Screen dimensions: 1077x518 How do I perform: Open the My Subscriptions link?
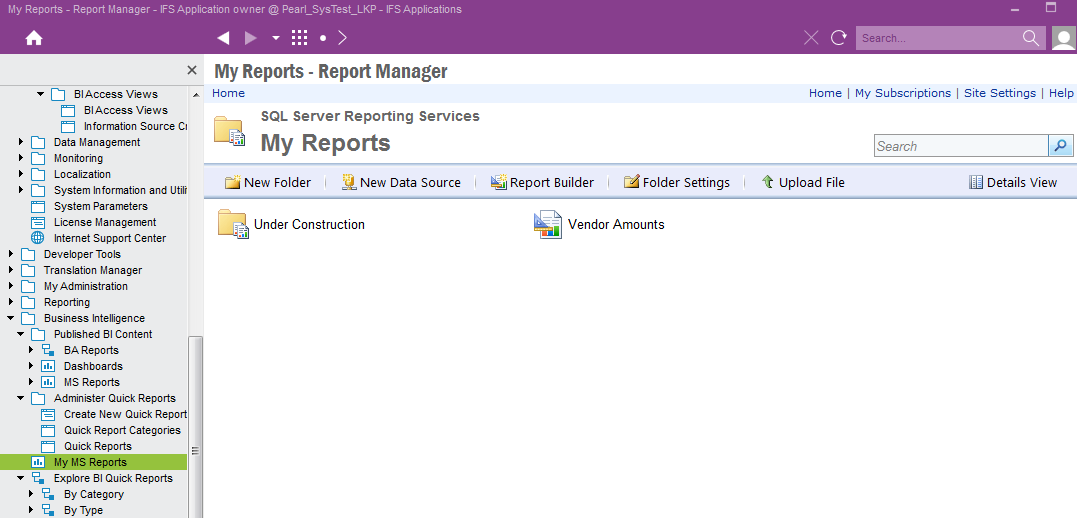click(x=902, y=93)
